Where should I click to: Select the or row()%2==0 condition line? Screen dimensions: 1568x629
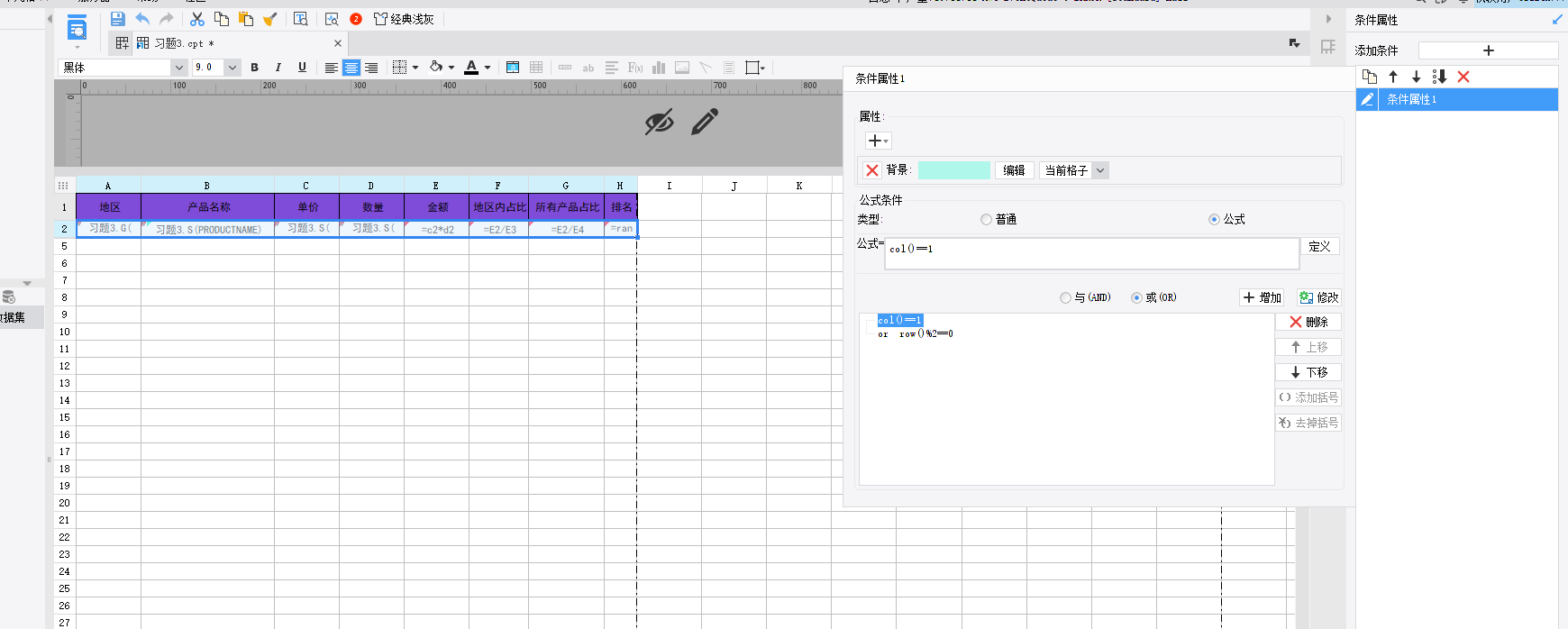pos(915,333)
